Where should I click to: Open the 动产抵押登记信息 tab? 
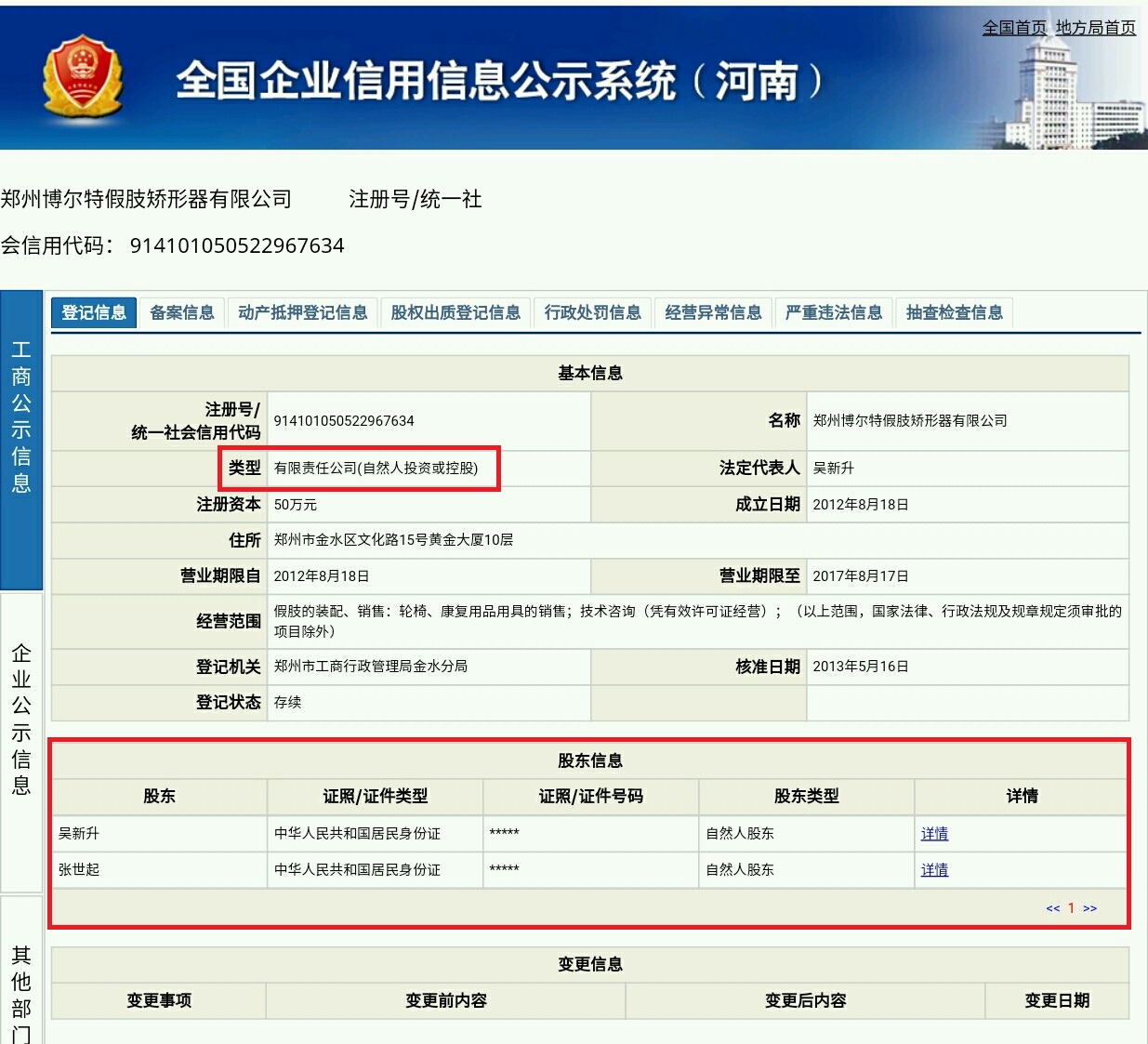302,312
